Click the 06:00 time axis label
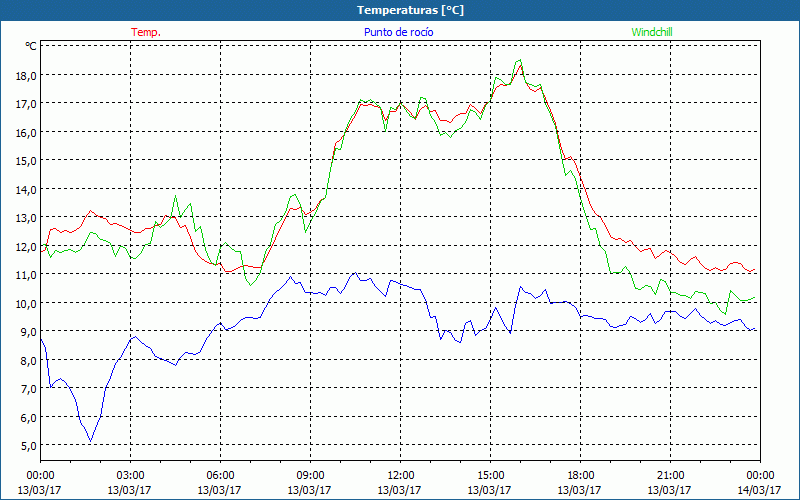Image resolution: width=800 pixels, height=500 pixels. pyautogui.click(x=220, y=476)
